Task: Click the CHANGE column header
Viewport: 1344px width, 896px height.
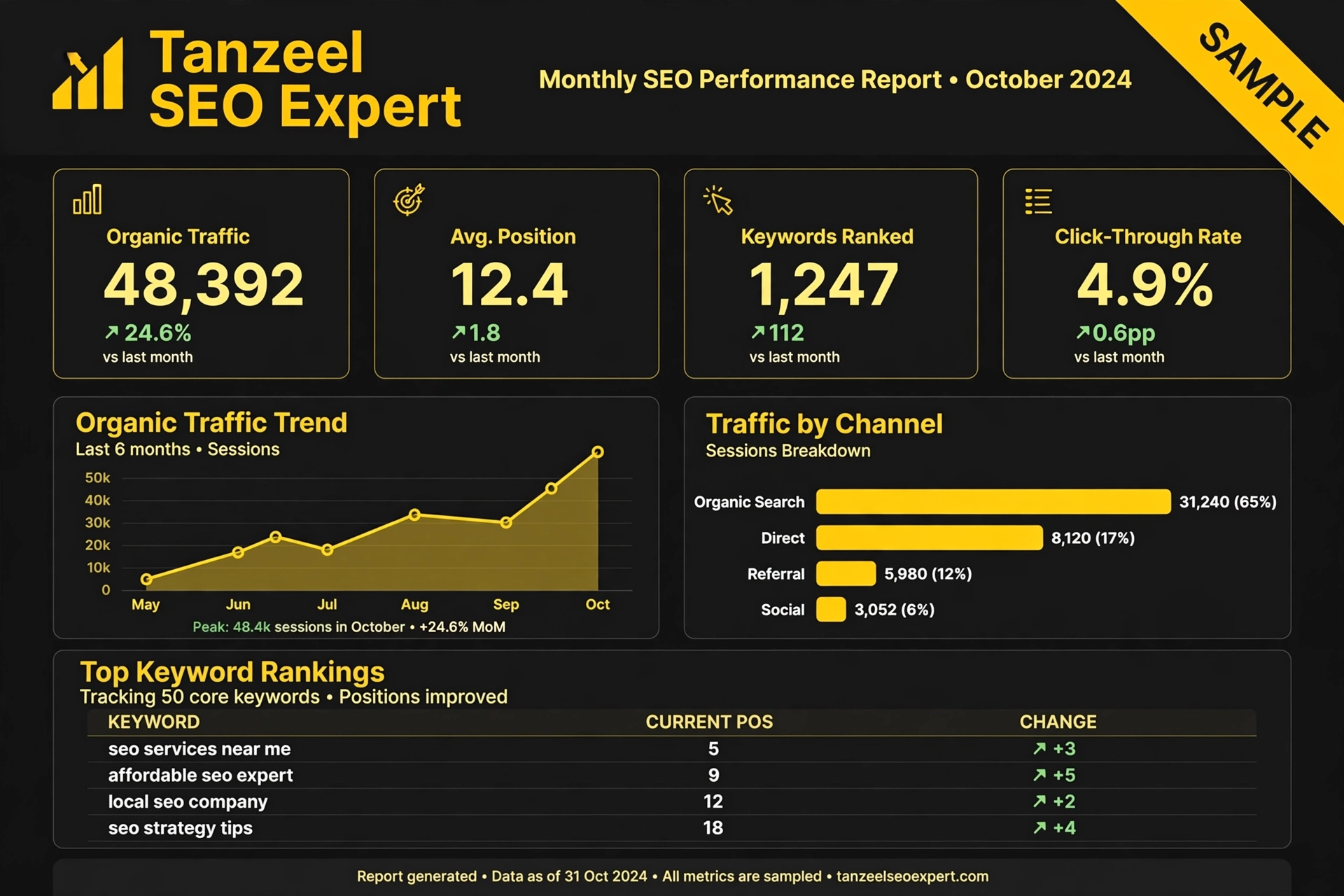Action: tap(1058, 722)
